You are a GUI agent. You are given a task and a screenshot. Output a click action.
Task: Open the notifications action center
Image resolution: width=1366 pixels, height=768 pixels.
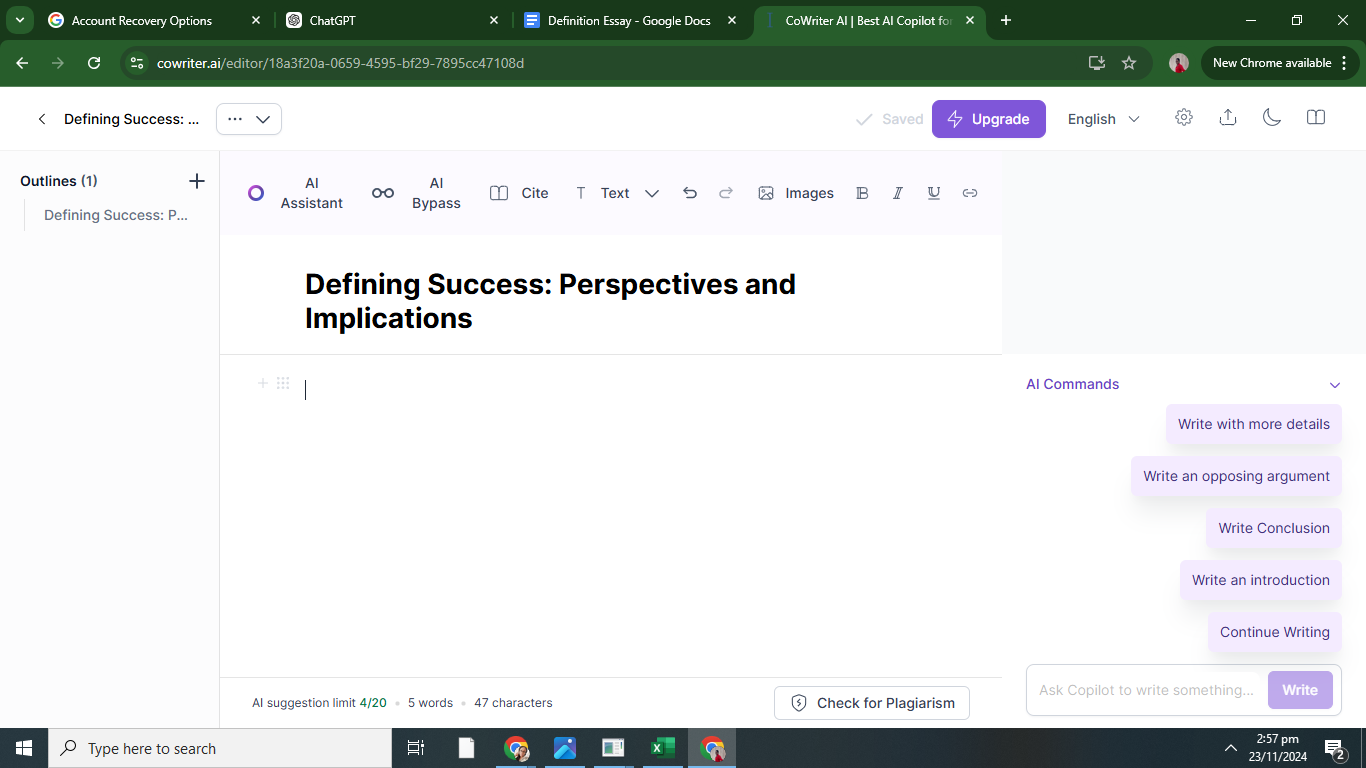tap(1334, 748)
